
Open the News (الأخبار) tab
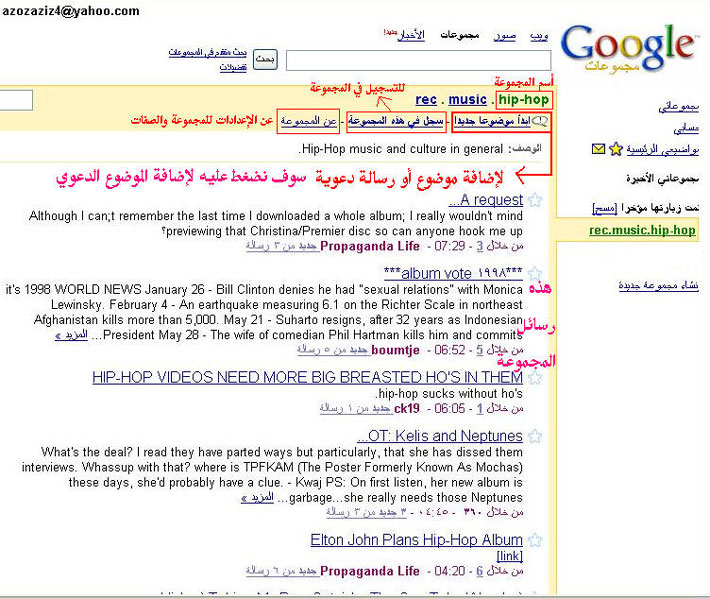coord(411,35)
